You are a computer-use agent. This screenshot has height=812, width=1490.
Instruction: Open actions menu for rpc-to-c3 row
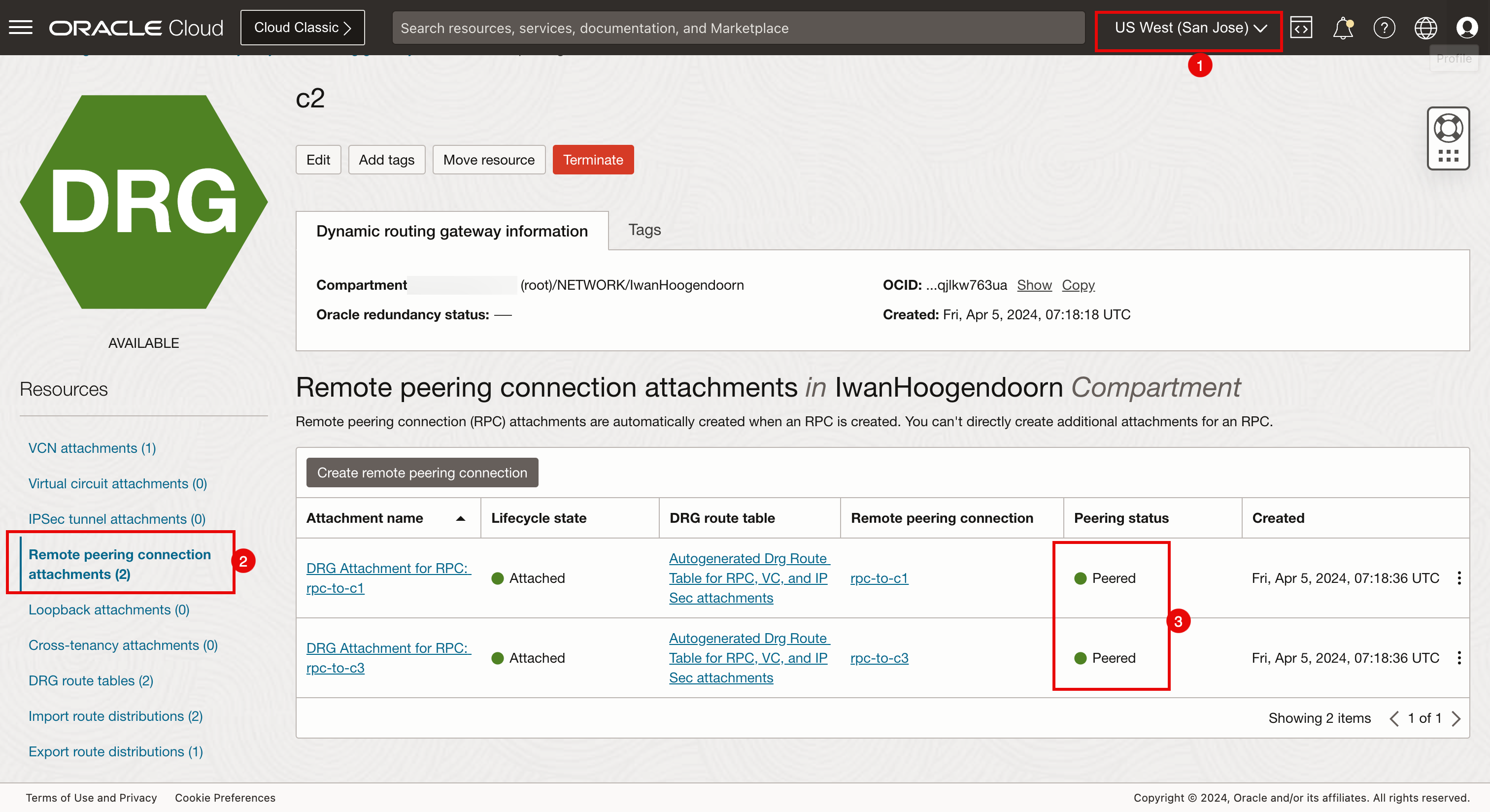(1459, 658)
